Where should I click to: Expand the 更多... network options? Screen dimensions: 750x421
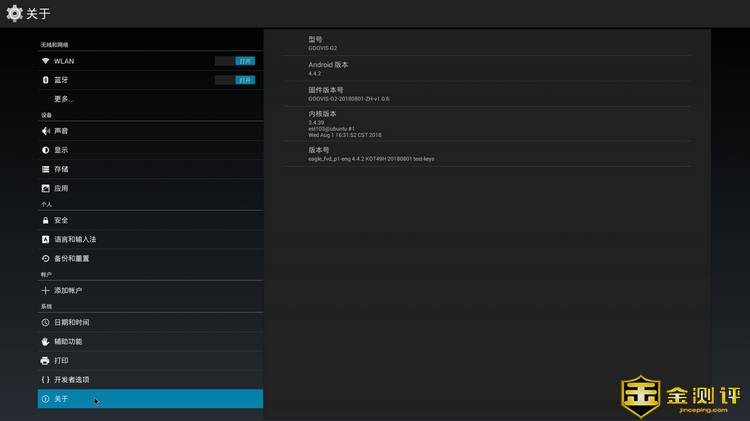[x=64, y=99]
